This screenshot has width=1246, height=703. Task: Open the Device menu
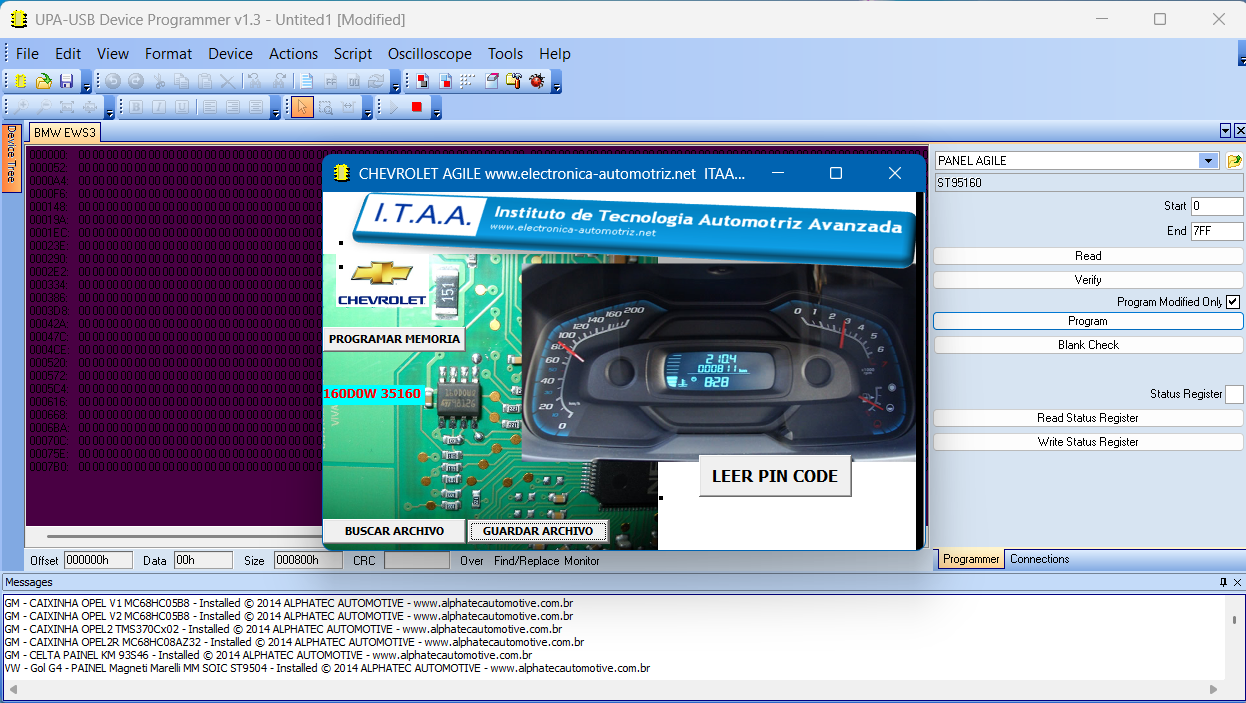(230, 54)
